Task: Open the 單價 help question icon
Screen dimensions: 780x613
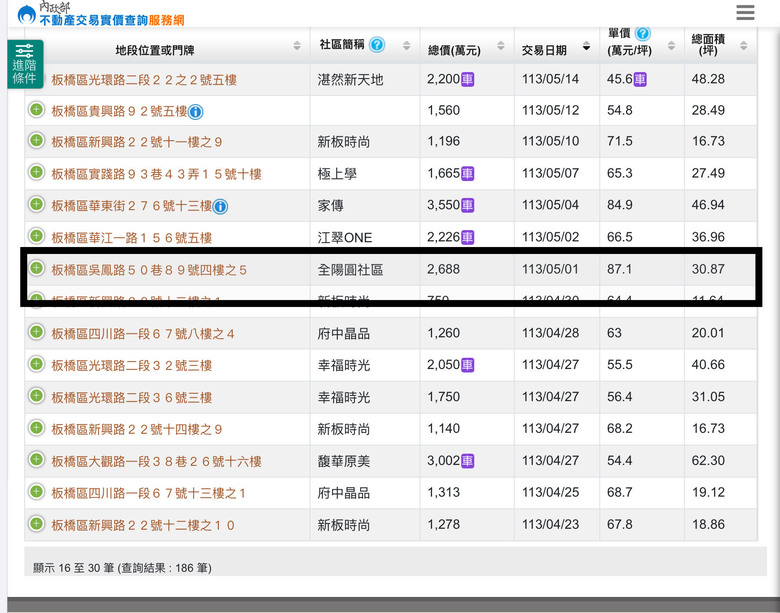Action: click(x=643, y=33)
